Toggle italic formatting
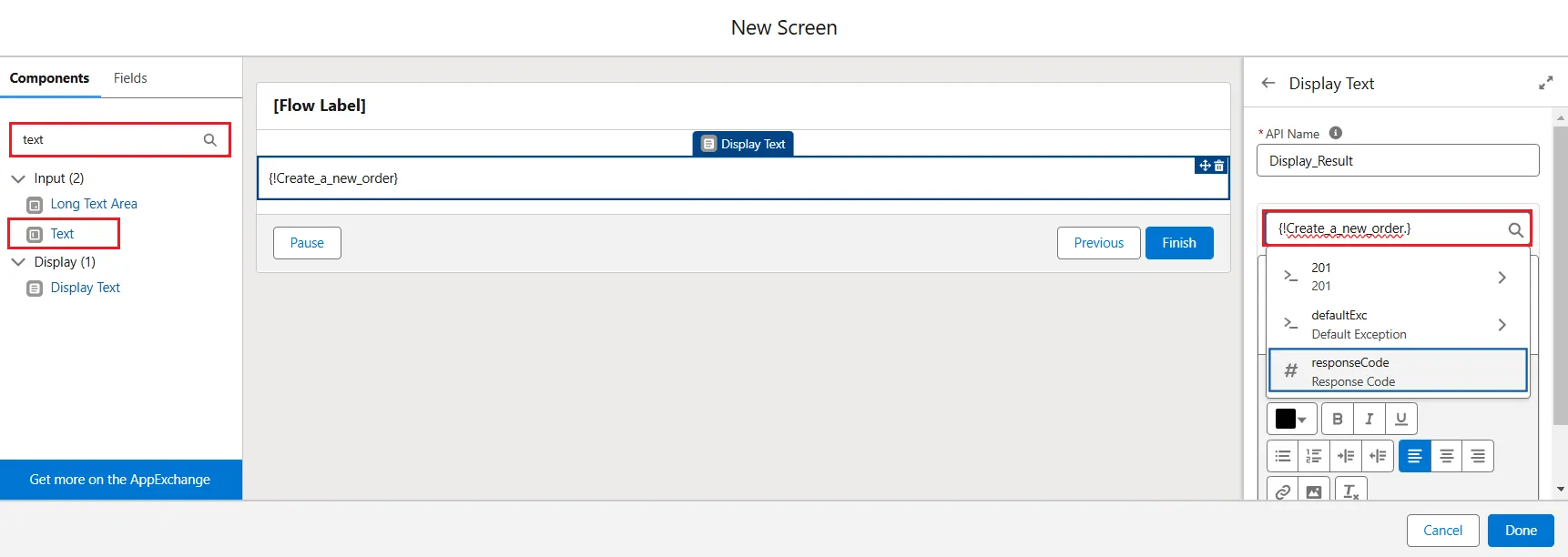 1369,419
